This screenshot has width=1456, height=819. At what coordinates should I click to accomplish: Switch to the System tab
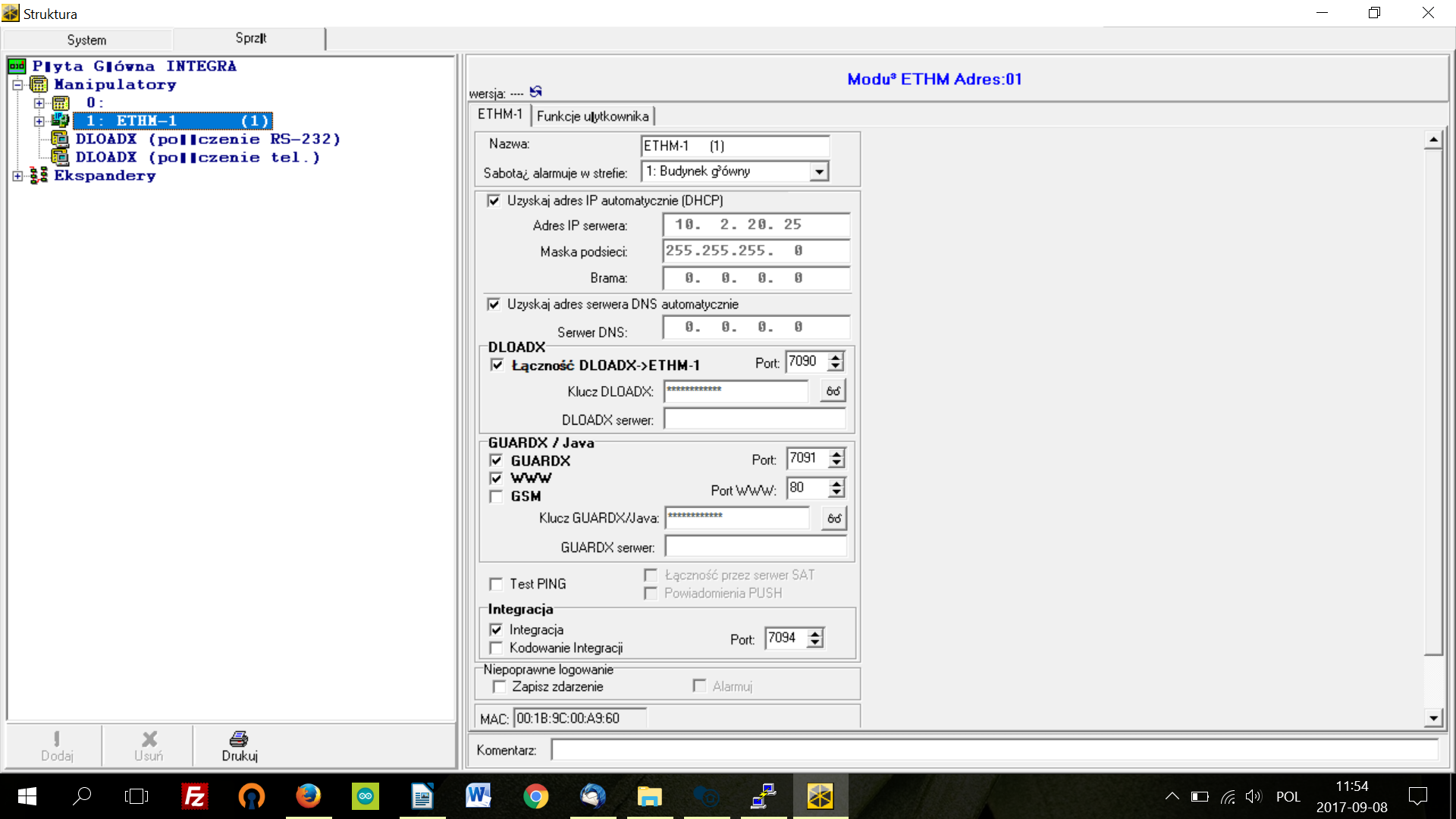coord(86,40)
